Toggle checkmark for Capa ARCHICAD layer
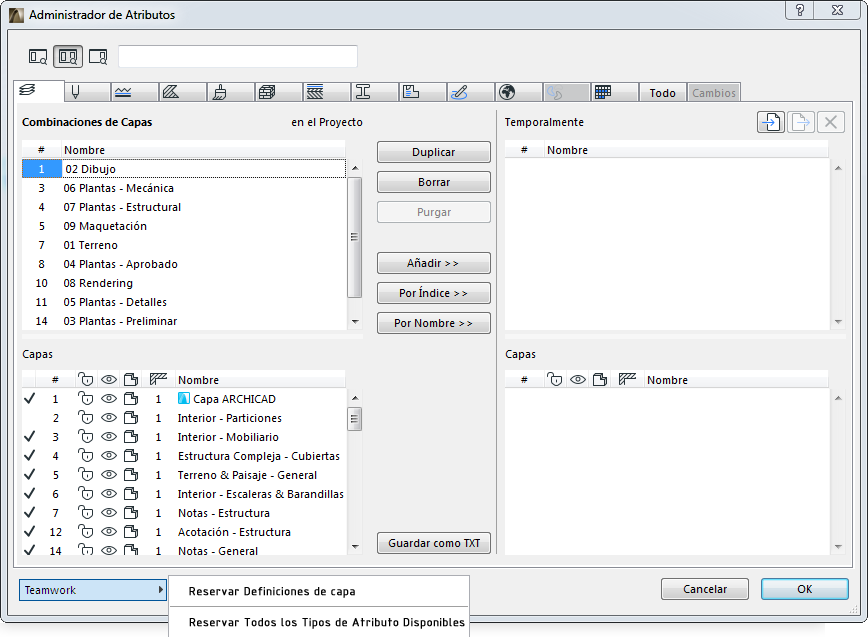The width and height of the screenshot is (868, 637). pos(30,398)
